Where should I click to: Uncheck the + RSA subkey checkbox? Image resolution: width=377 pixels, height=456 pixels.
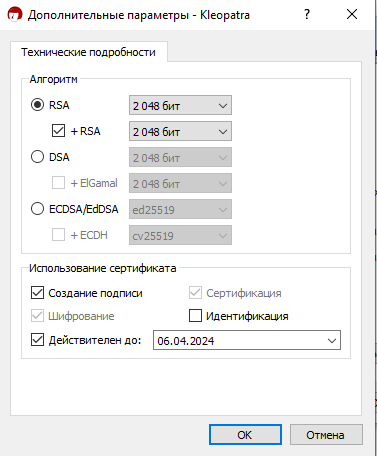58,131
